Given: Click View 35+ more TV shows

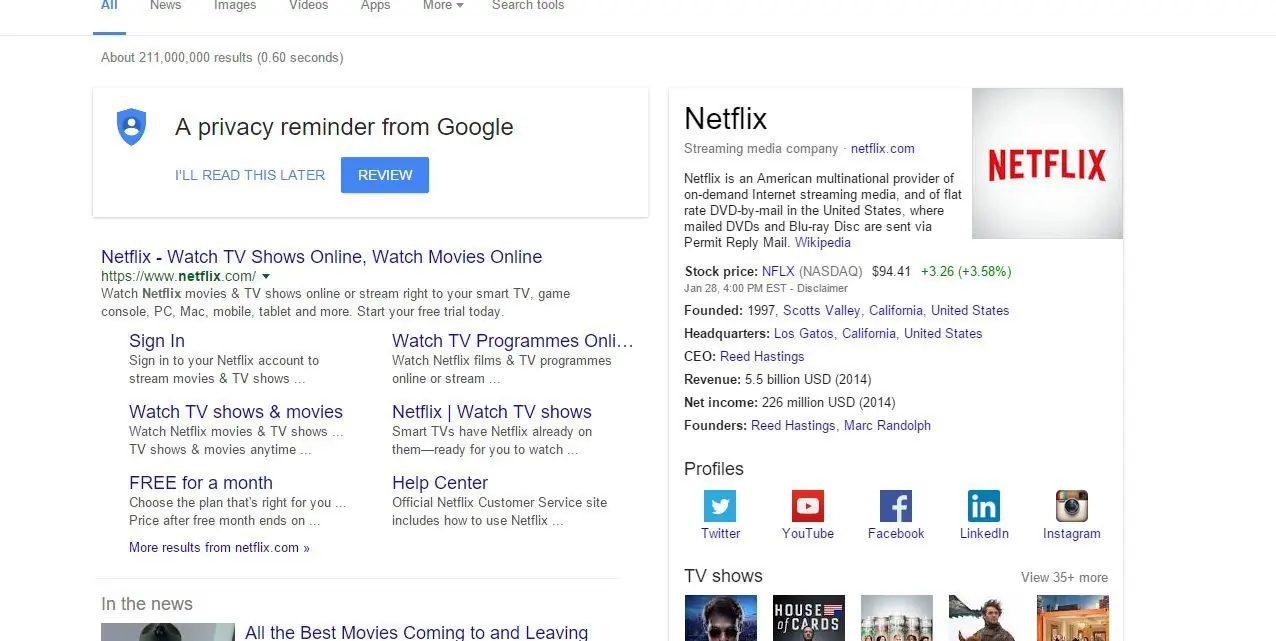Looking at the screenshot, I should [1064, 578].
